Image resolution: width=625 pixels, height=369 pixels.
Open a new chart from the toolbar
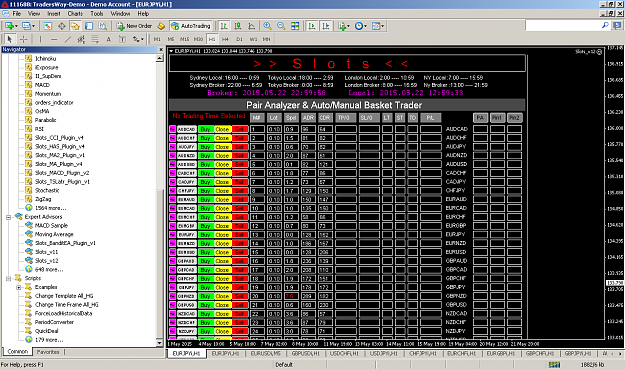(9, 26)
